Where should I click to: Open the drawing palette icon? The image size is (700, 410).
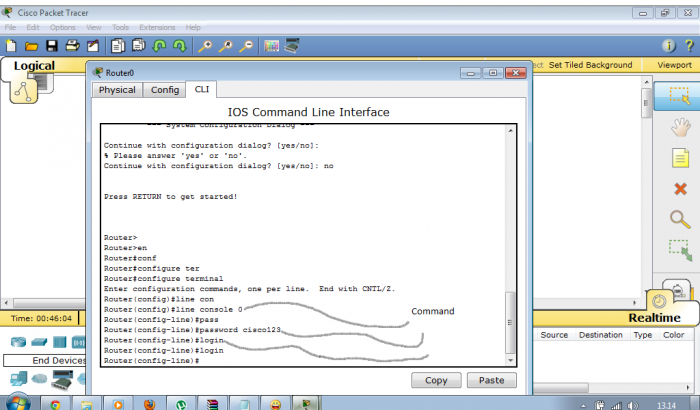pos(271,46)
